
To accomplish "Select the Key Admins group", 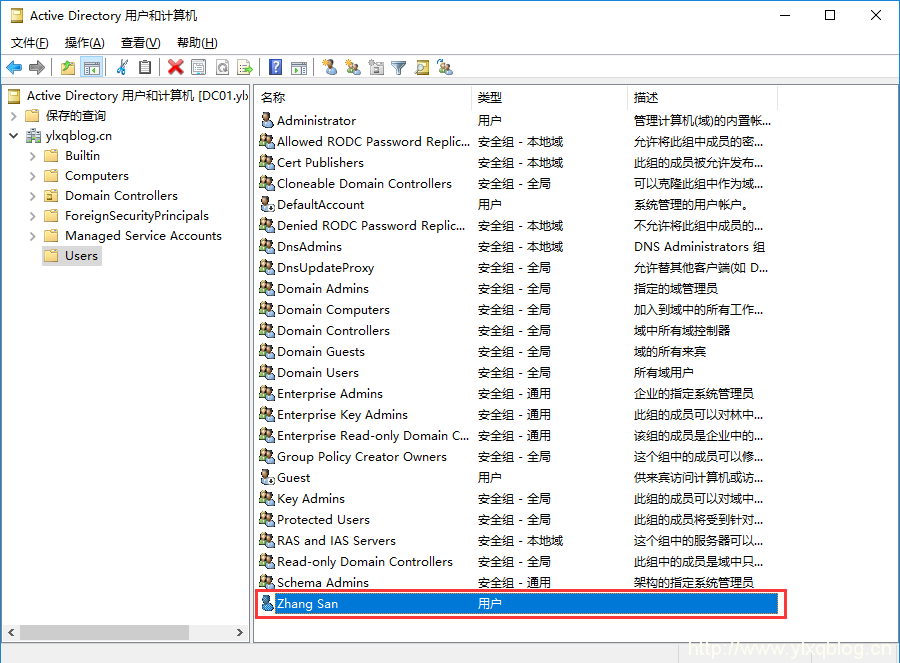I will (x=311, y=499).
